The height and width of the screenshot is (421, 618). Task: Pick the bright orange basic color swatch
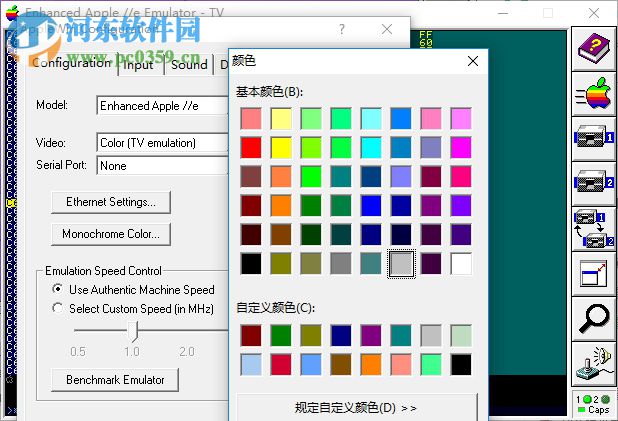[x=281, y=205]
